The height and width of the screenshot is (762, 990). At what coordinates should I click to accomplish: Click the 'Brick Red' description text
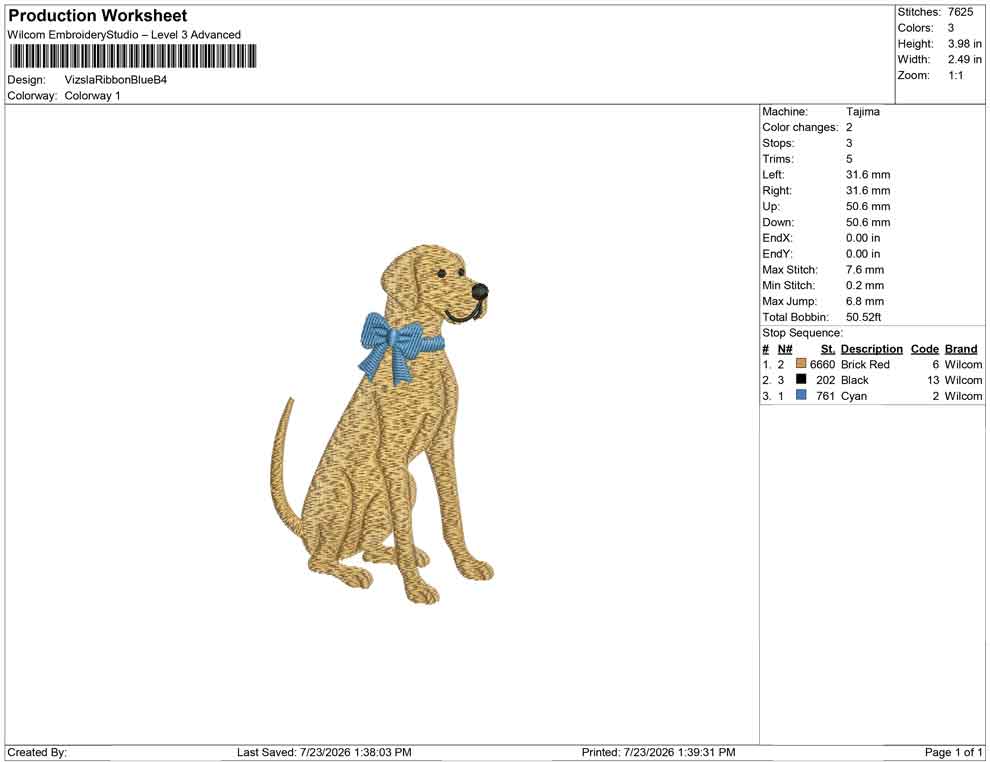pos(865,364)
